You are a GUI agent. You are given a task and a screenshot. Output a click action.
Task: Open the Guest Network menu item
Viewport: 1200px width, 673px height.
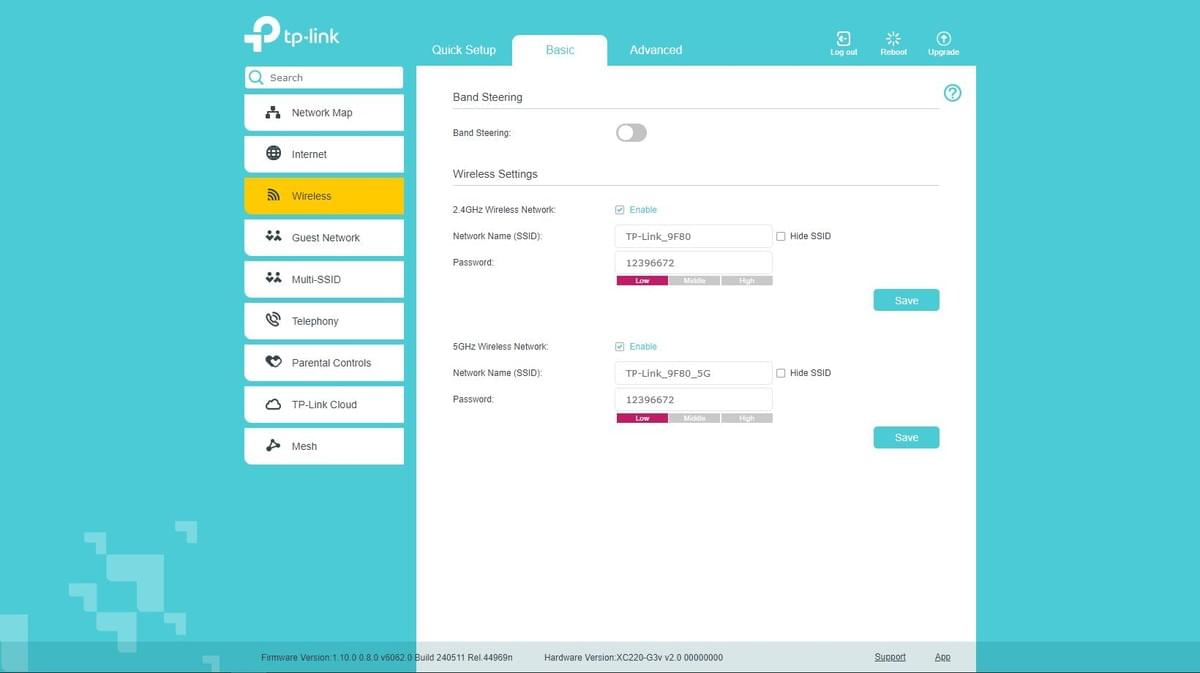point(324,238)
